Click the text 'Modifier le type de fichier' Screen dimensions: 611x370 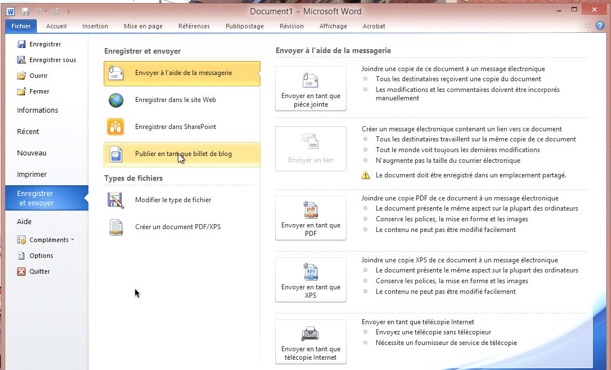[173, 200]
